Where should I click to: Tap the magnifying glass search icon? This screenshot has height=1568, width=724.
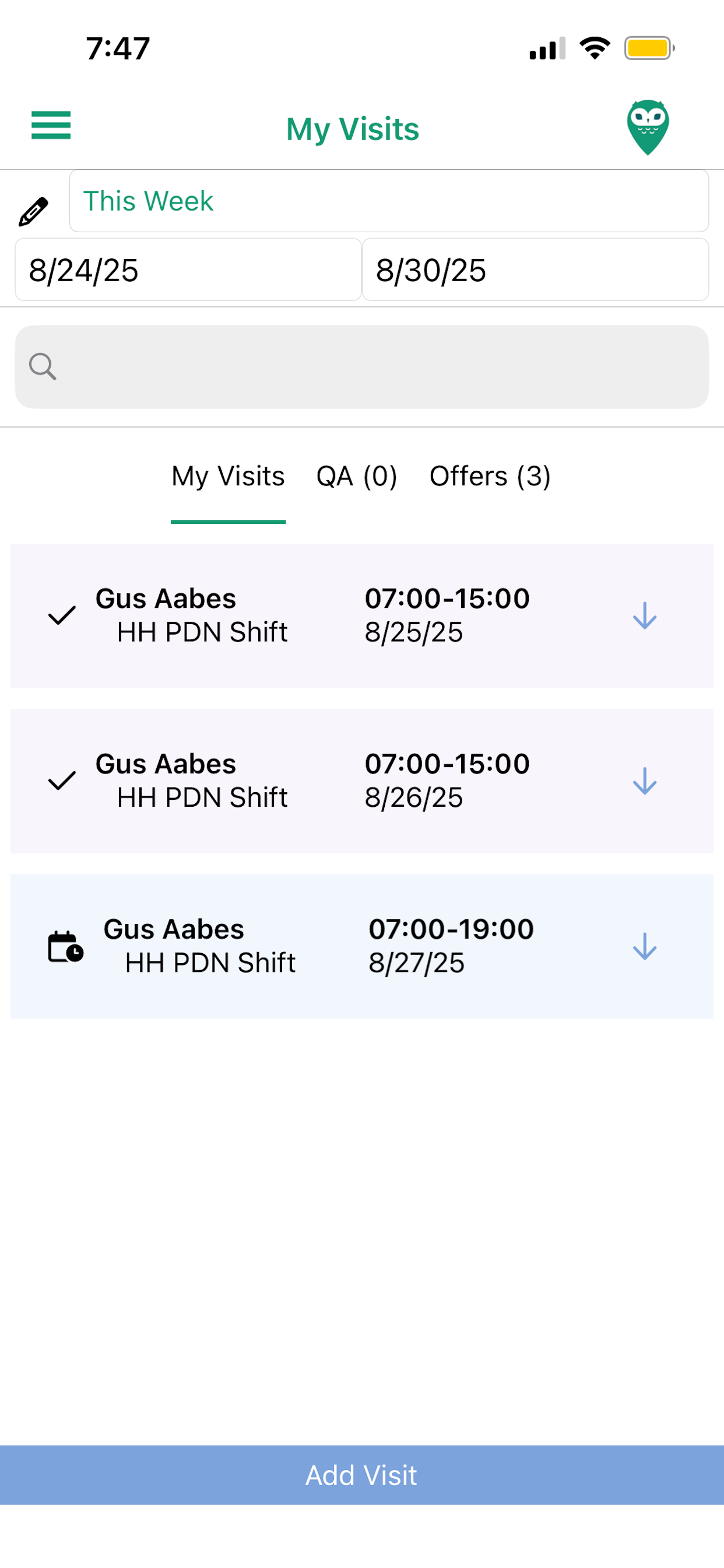[43, 366]
